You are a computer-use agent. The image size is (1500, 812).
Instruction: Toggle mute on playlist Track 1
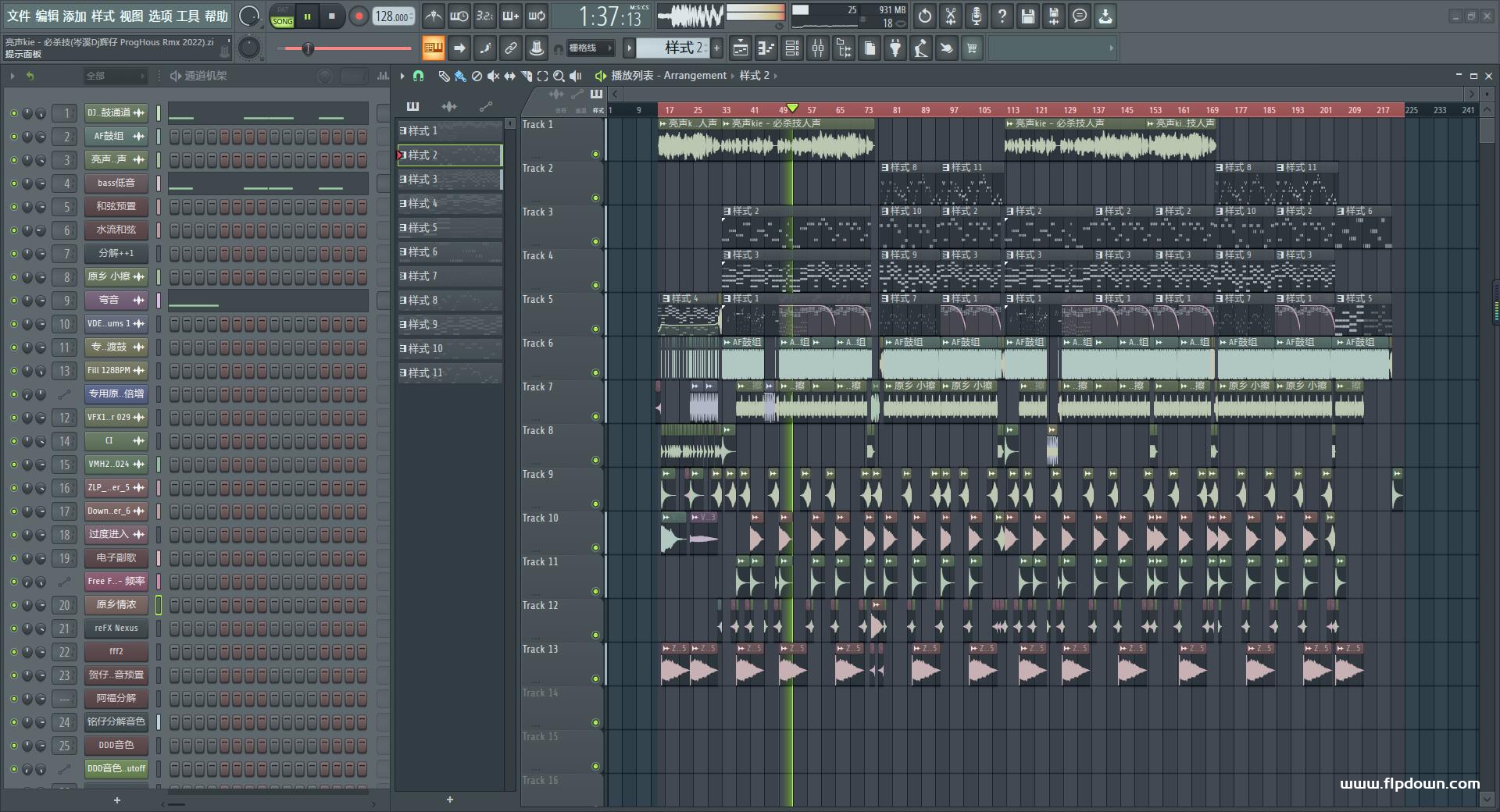(595, 155)
